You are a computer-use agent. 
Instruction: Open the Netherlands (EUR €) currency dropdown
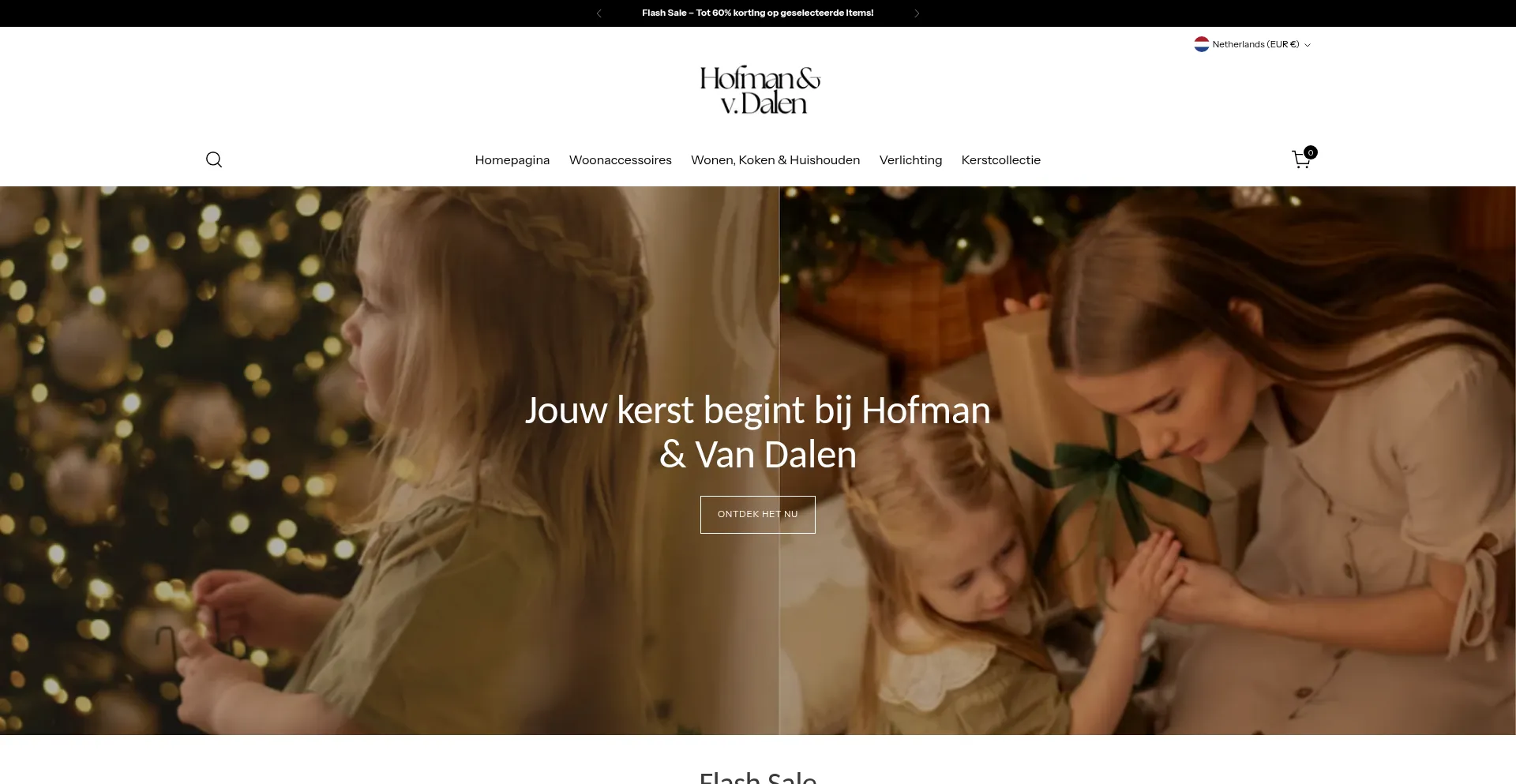(1252, 44)
